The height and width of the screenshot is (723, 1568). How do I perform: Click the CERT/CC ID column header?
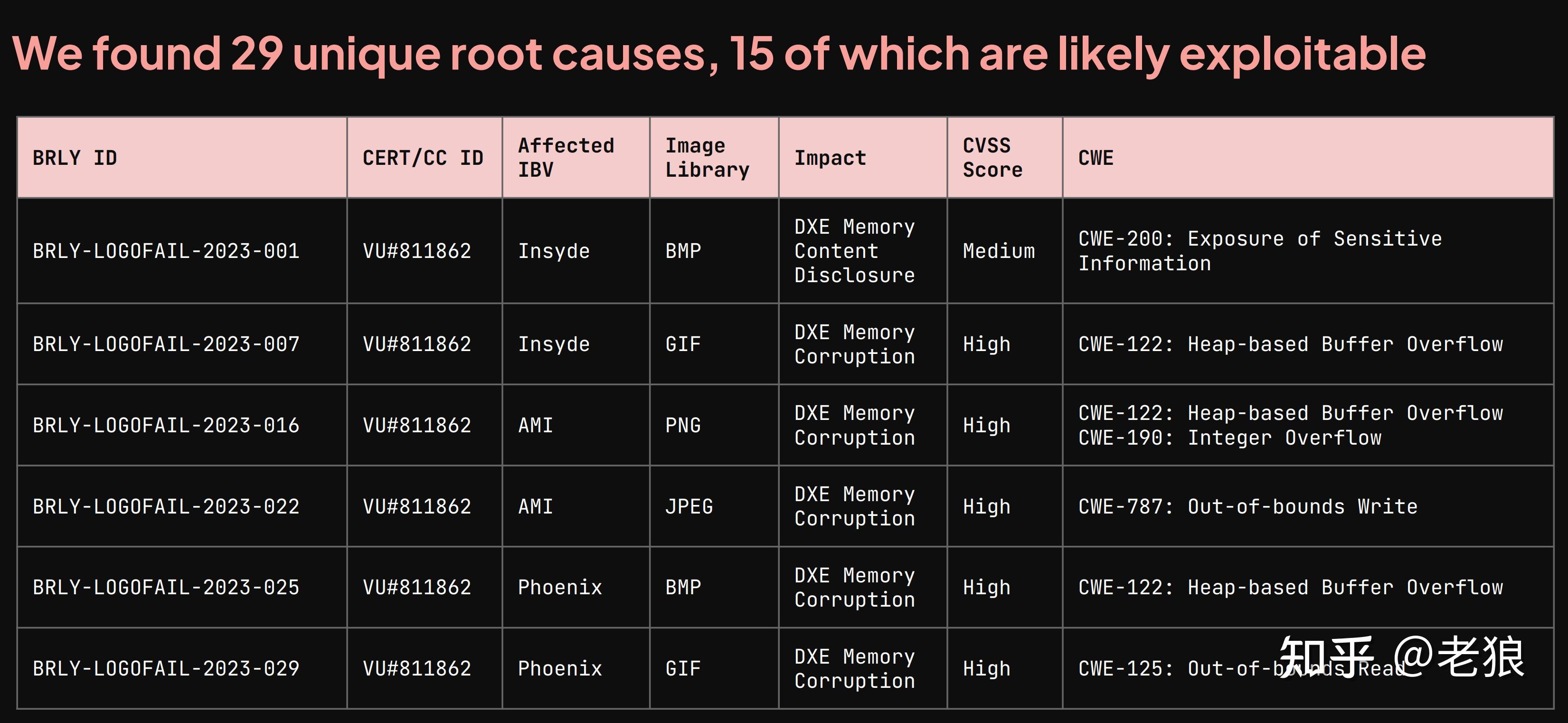(x=423, y=158)
